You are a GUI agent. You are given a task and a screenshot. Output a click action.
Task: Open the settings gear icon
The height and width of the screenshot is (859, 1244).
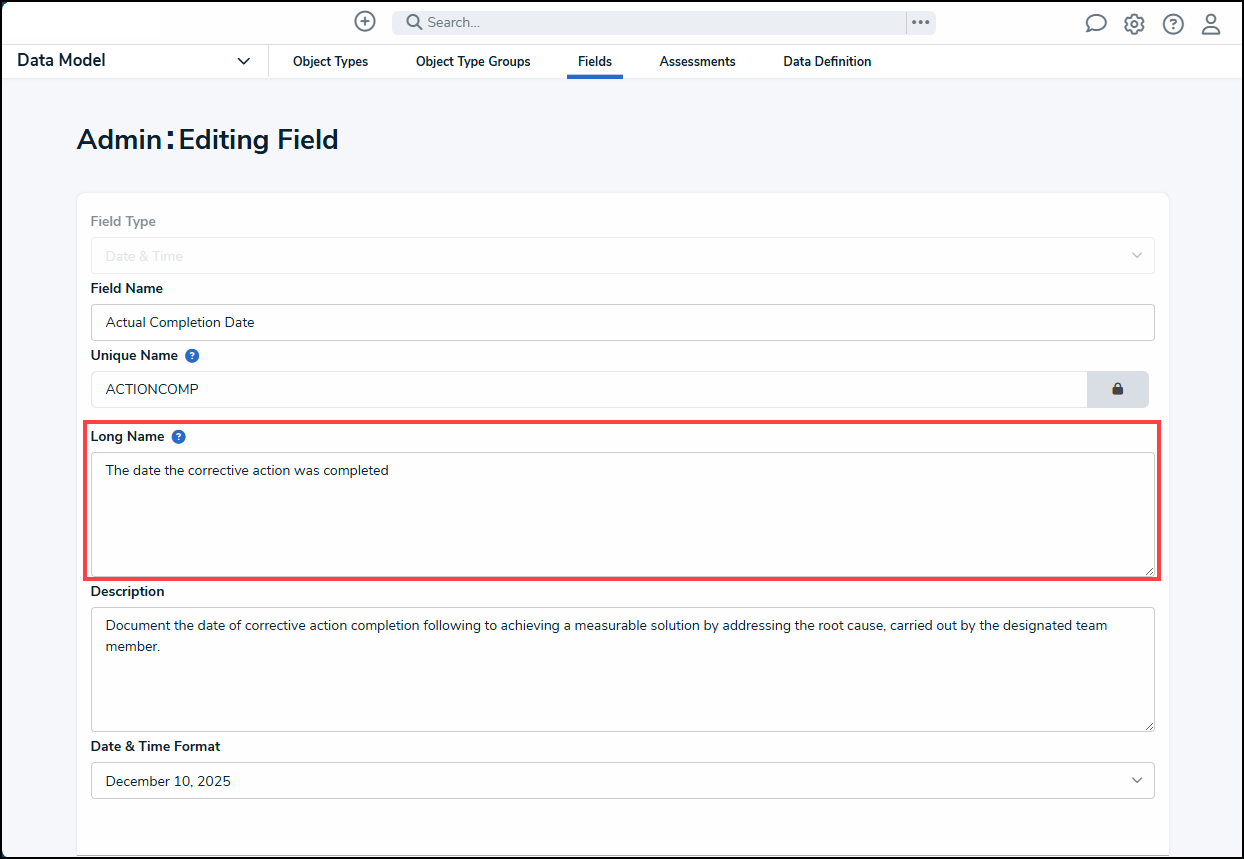[x=1134, y=24]
